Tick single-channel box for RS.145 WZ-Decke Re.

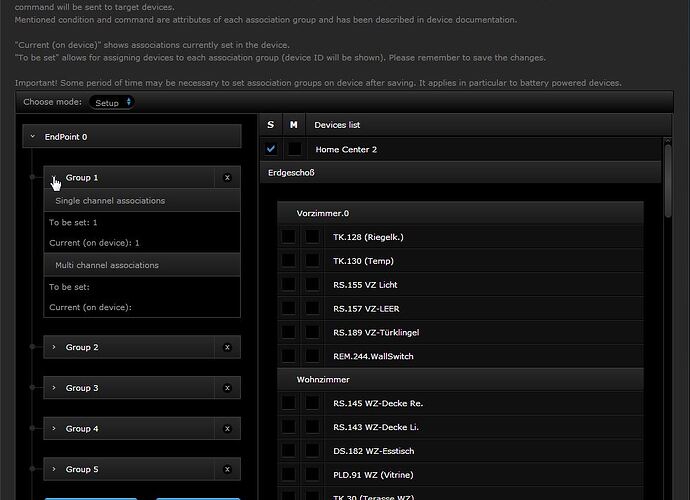[288, 403]
